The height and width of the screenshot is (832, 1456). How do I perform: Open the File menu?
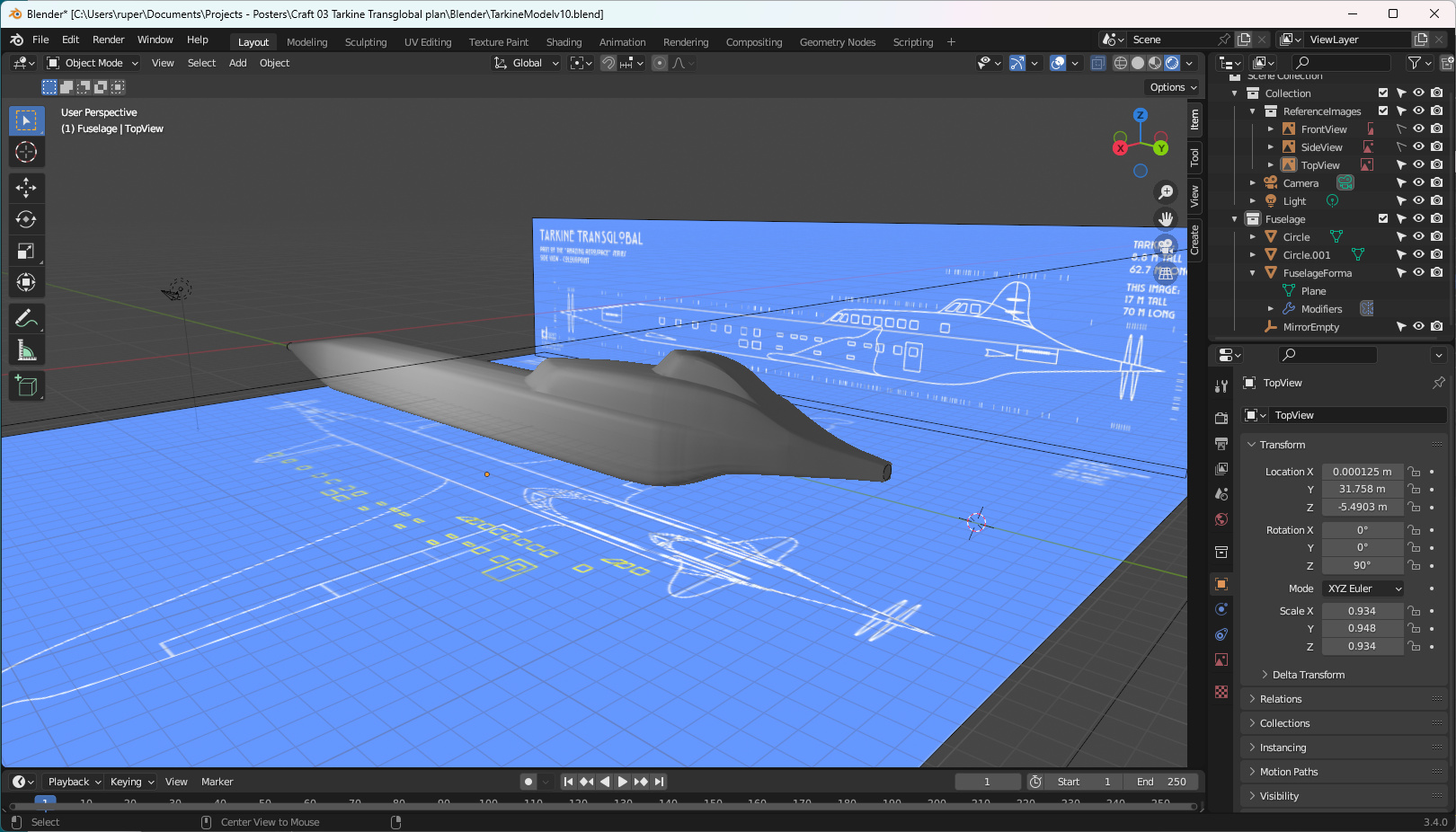[40, 40]
